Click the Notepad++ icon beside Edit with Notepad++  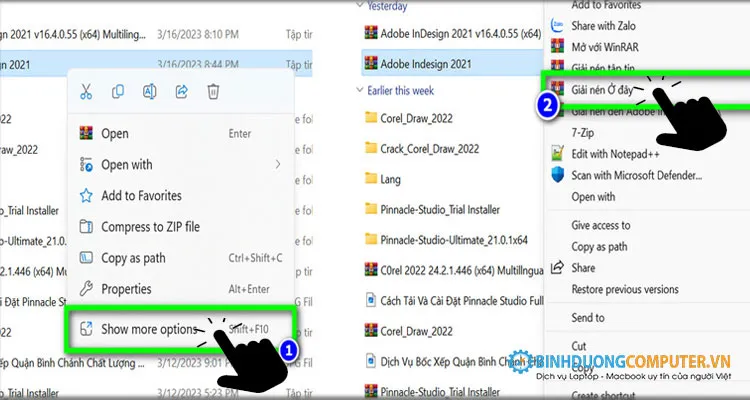[557, 154]
